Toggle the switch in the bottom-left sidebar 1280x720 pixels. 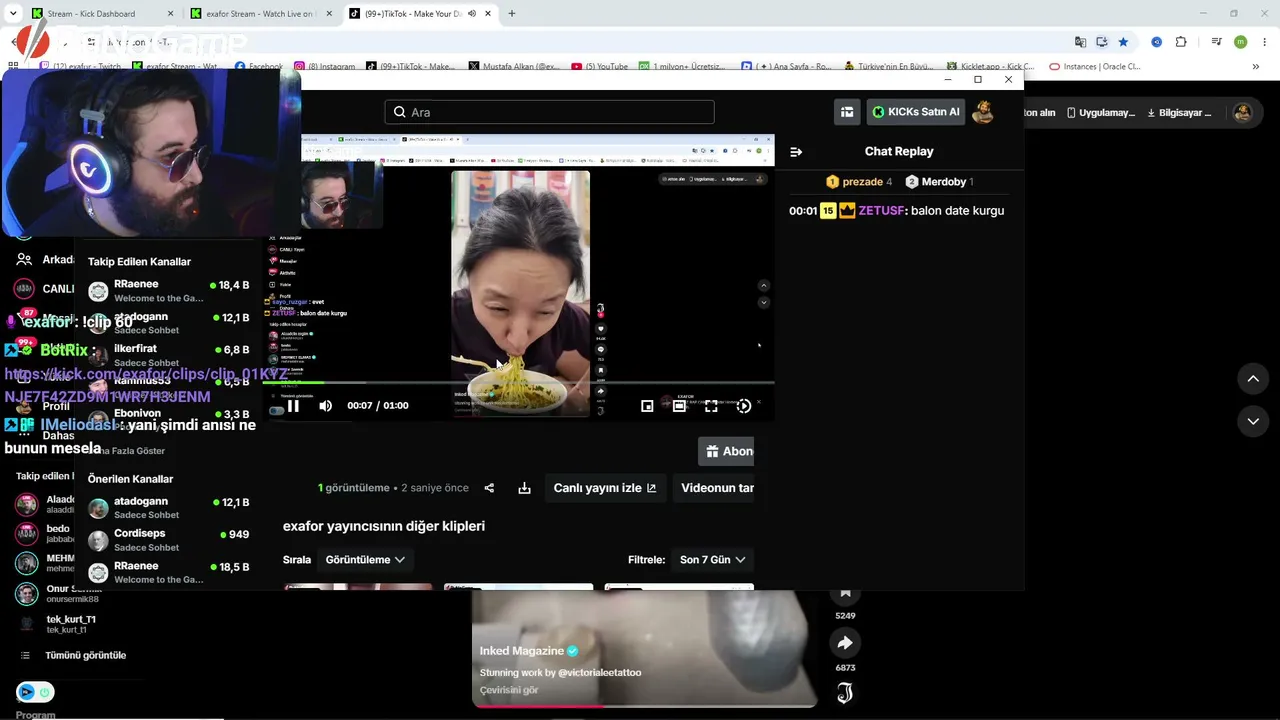35,692
